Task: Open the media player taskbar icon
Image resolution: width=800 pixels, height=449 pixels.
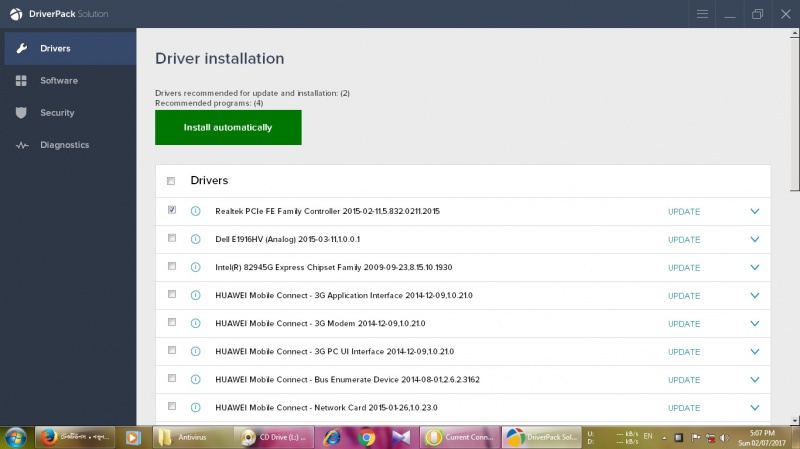Action: (133, 437)
